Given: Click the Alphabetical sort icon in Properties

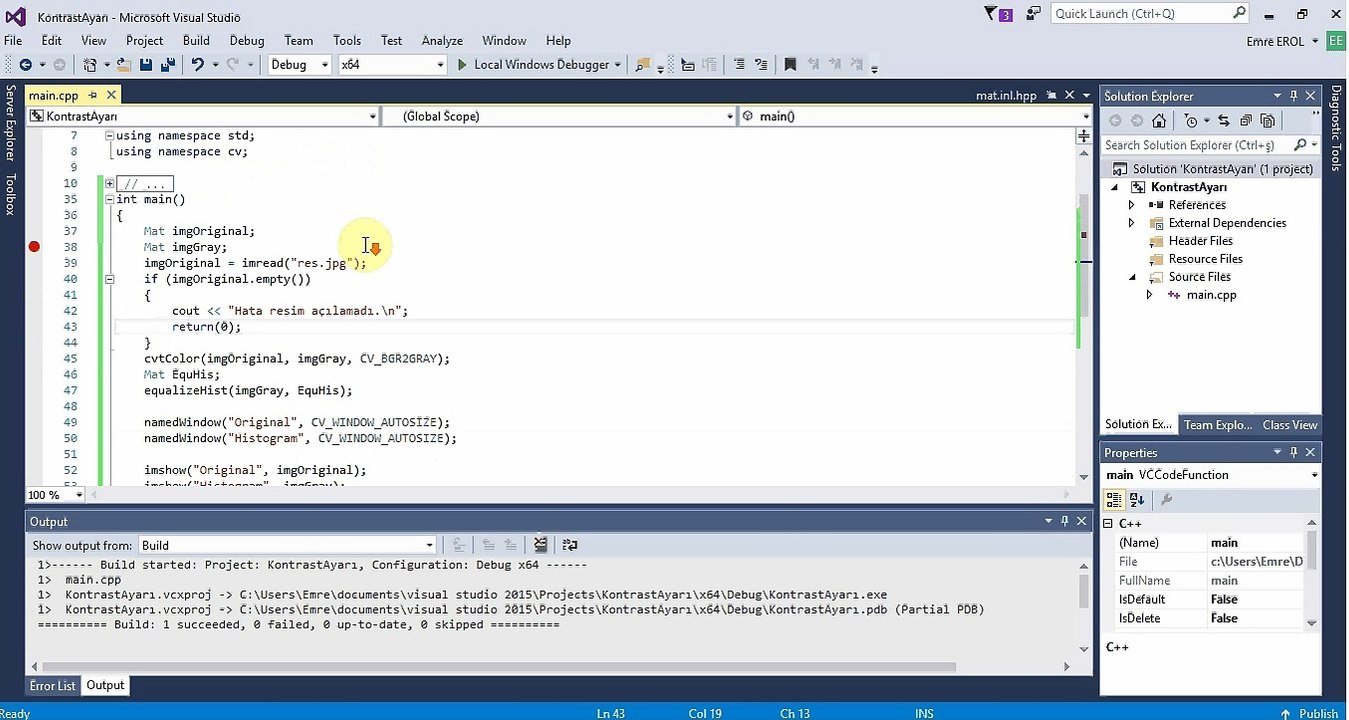Looking at the screenshot, I should tap(1137, 499).
